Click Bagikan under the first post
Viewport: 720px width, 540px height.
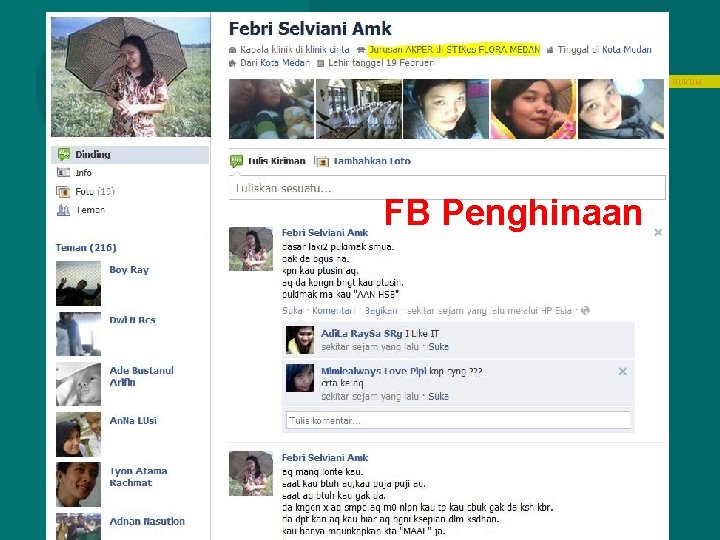381,311
